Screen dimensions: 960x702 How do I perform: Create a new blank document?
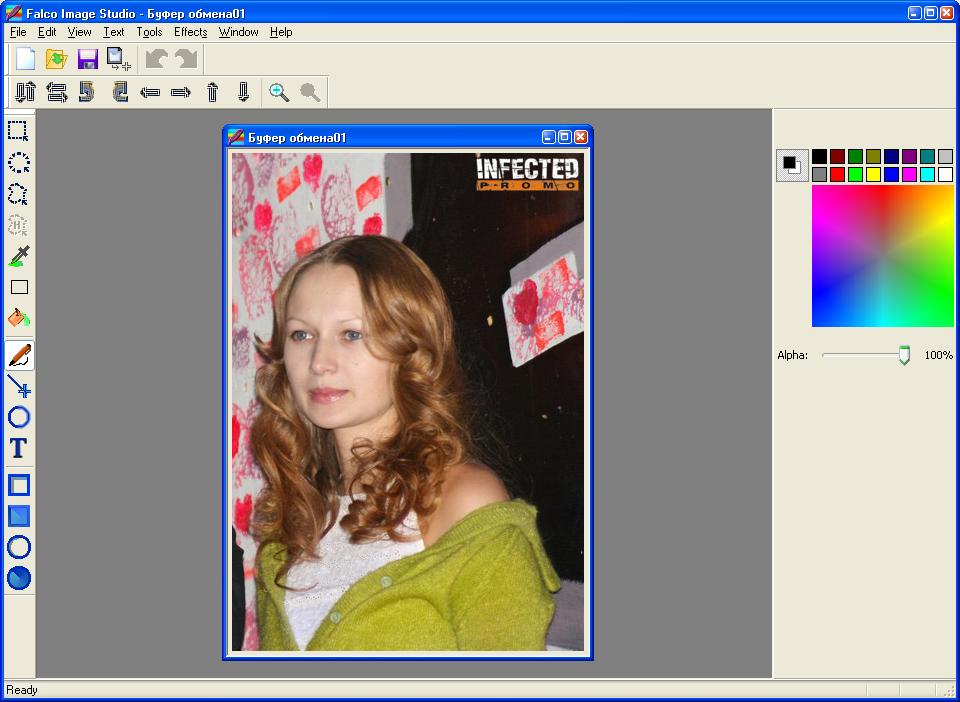pyautogui.click(x=25, y=59)
